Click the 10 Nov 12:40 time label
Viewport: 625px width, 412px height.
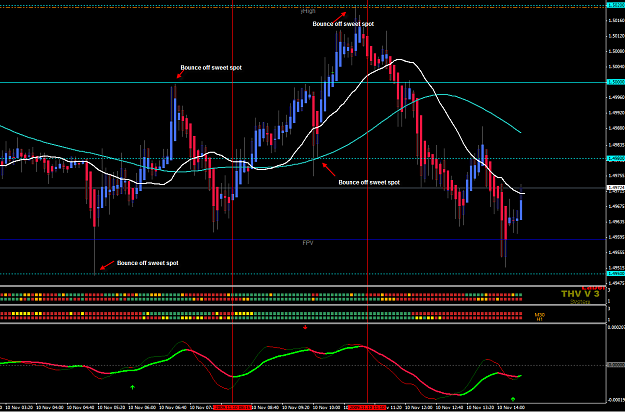click(449, 408)
